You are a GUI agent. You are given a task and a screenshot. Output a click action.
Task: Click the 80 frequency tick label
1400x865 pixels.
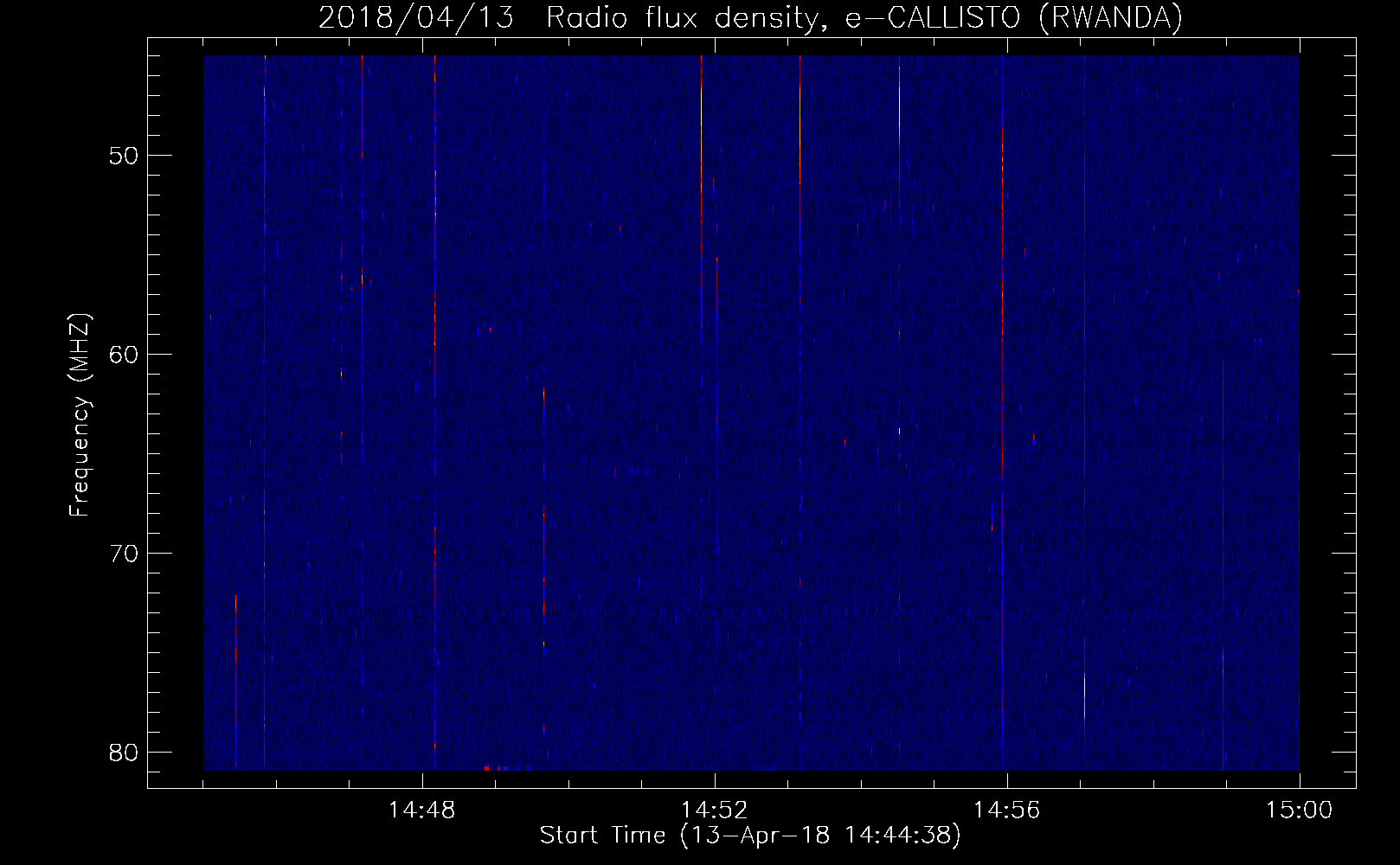click(x=125, y=753)
